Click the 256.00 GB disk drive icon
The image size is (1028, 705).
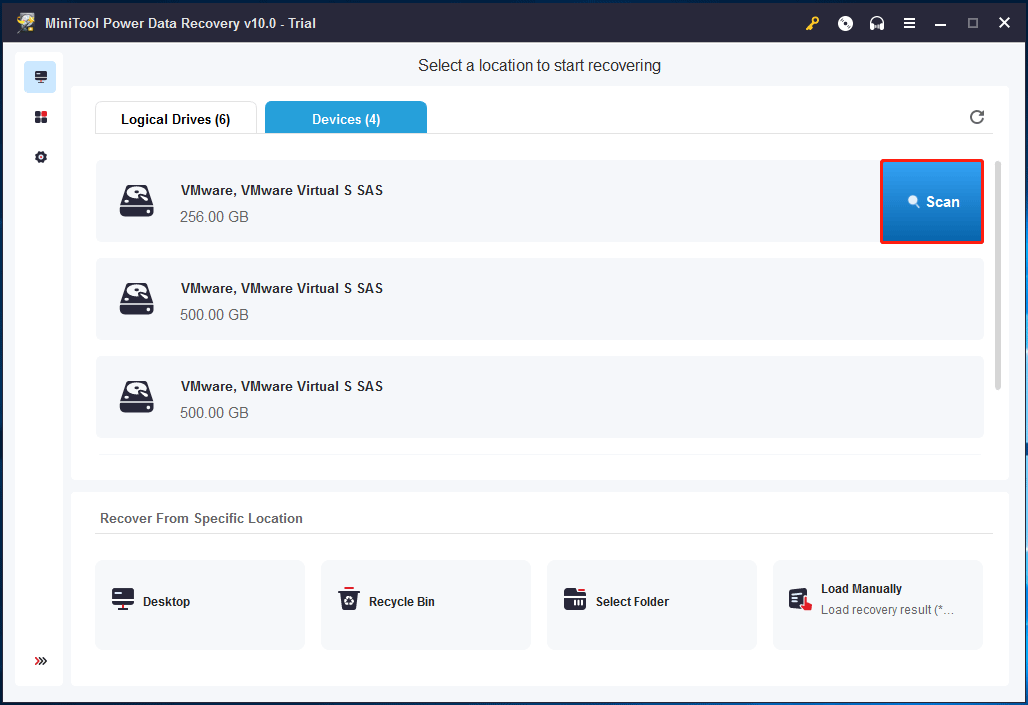136,201
